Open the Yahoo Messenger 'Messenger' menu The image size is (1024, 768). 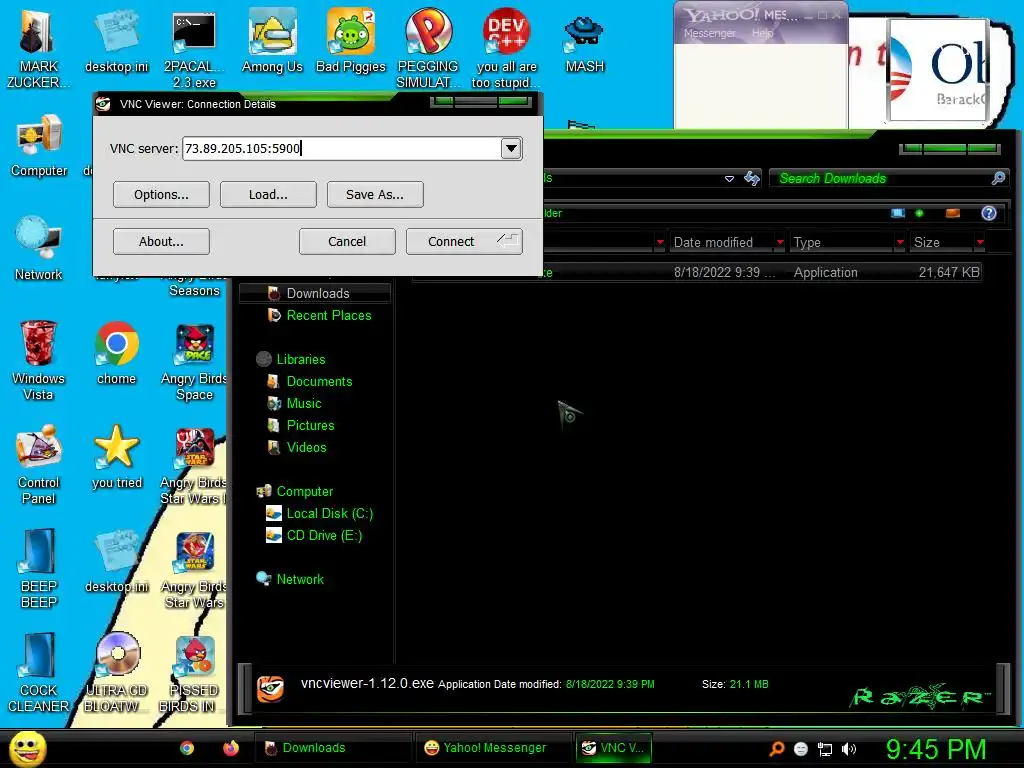pos(709,33)
